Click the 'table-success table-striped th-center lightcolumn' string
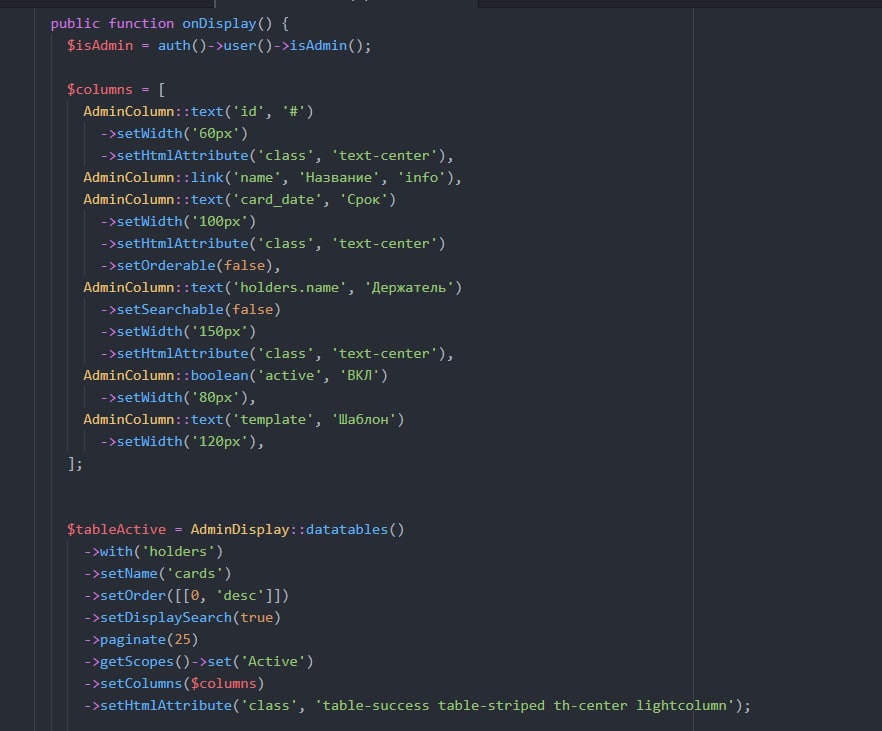The height and width of the screenshot is (731, 882). click(x=524, y=705)
